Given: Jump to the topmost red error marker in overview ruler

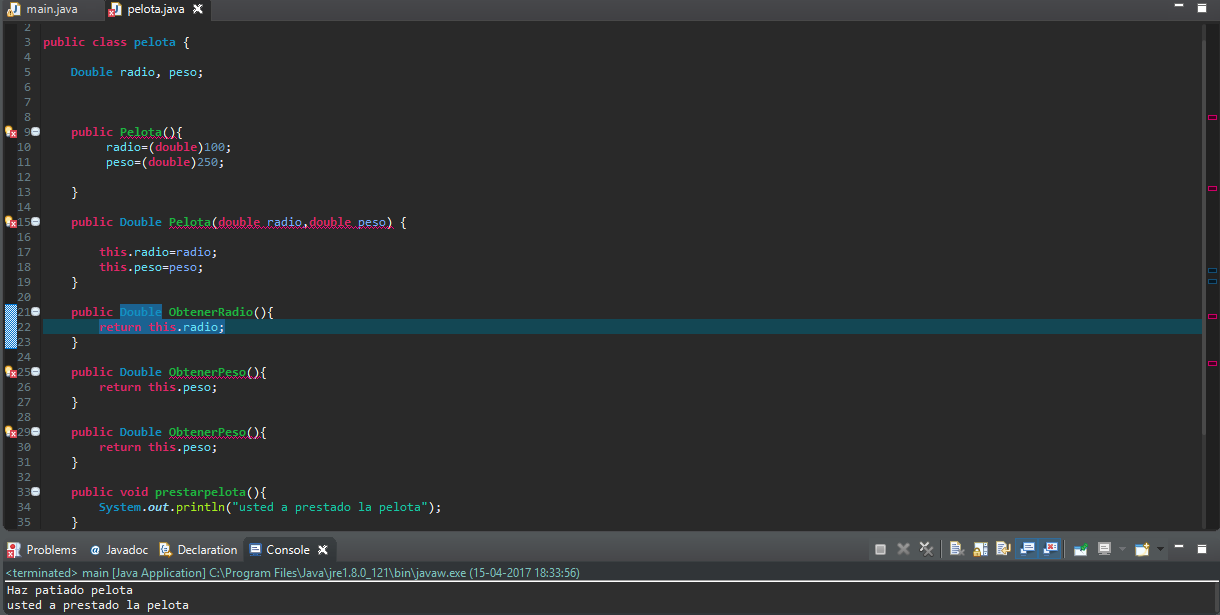Looking at the screenshot, I should (x=1213, y=117).
